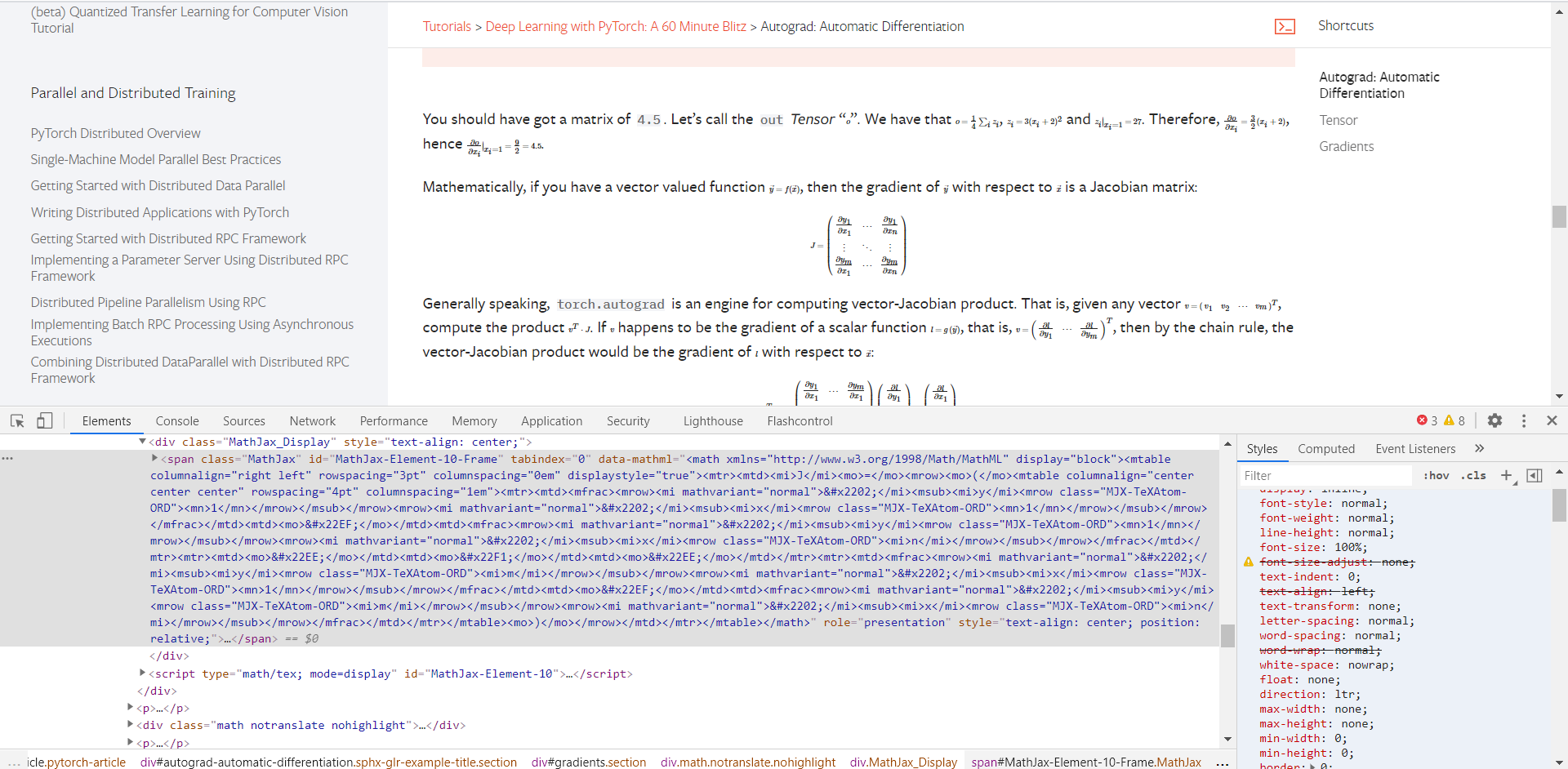The height and width of the screenshot is (769, 1568).
Task: Expand the last collapsed p element
Action: point(130,743)
